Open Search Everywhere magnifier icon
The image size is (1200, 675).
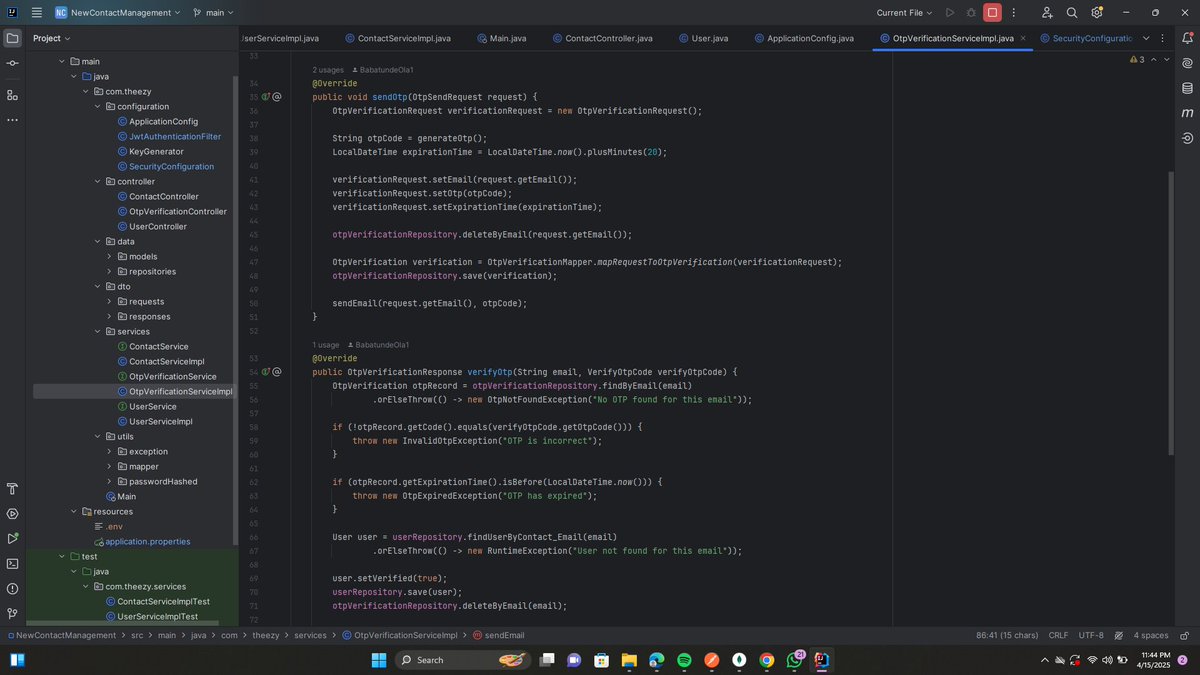(1072, 13)
